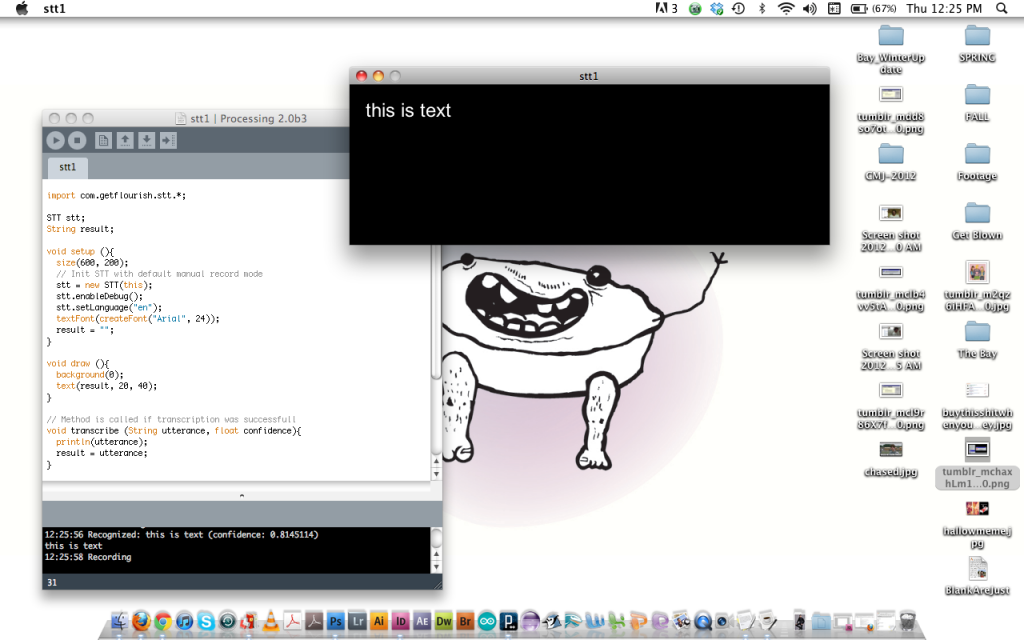Select the CMJ-2012 folder on desktop

click(x=891, y=162)
